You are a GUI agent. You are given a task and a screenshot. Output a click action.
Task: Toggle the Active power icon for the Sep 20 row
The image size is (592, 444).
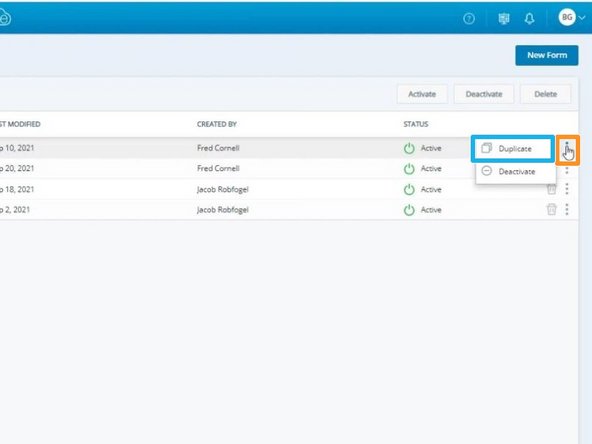(x=409, y=169)
